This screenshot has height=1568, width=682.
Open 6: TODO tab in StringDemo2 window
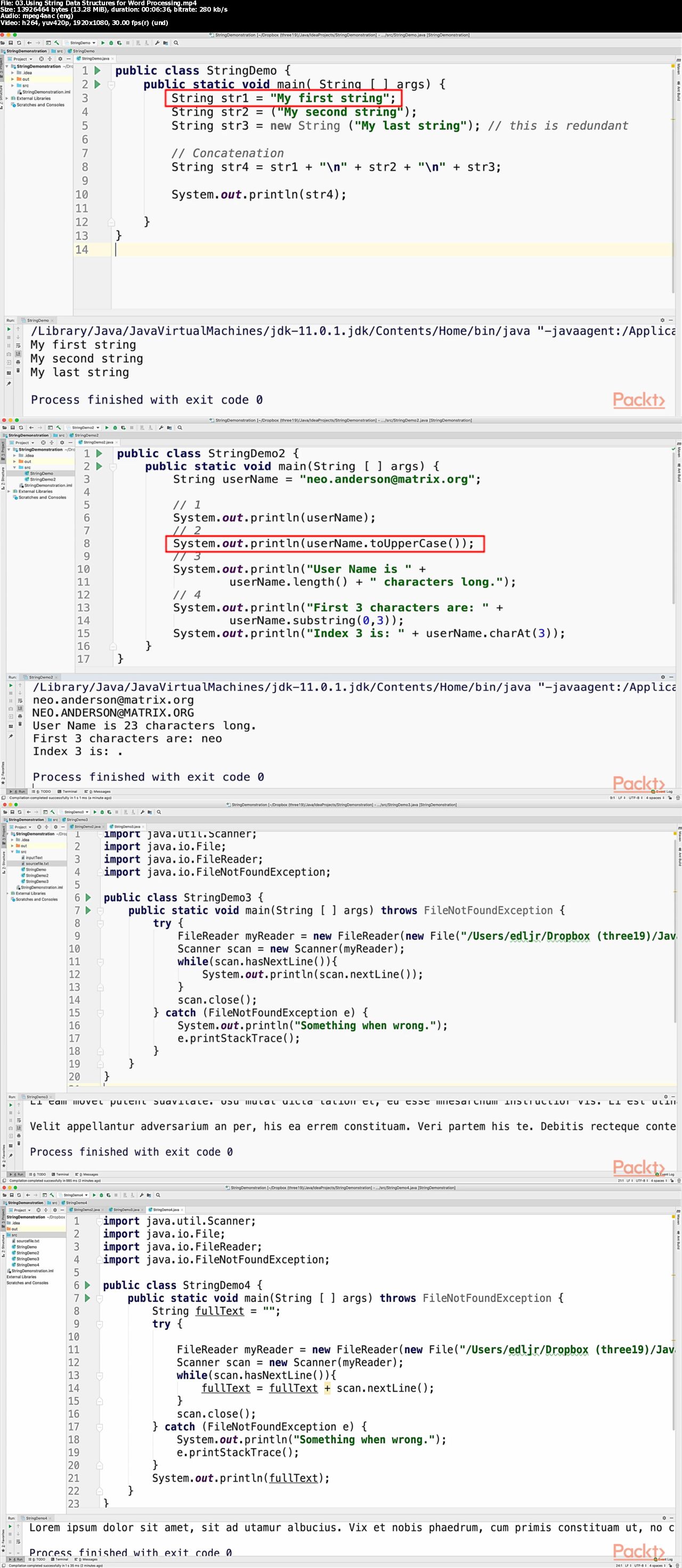[x=42, y=792]
